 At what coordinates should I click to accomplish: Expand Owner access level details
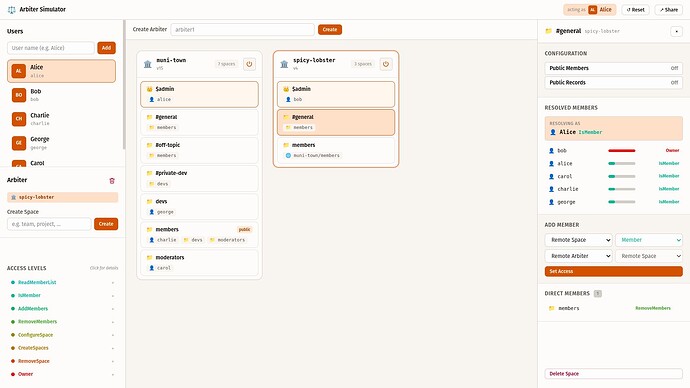tap(62, 374)
